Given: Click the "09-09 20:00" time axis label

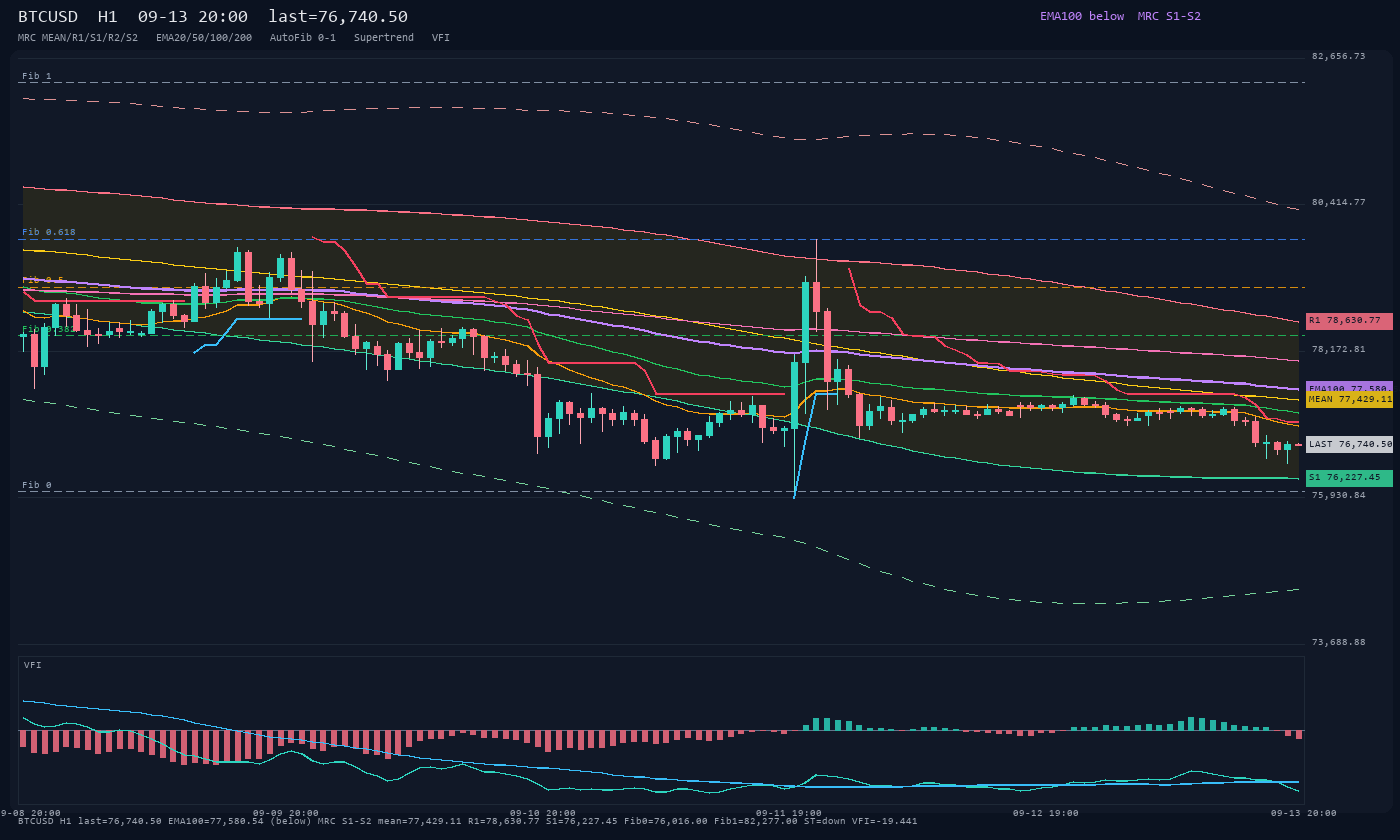Looking at the screenshot, I should 286,813.
